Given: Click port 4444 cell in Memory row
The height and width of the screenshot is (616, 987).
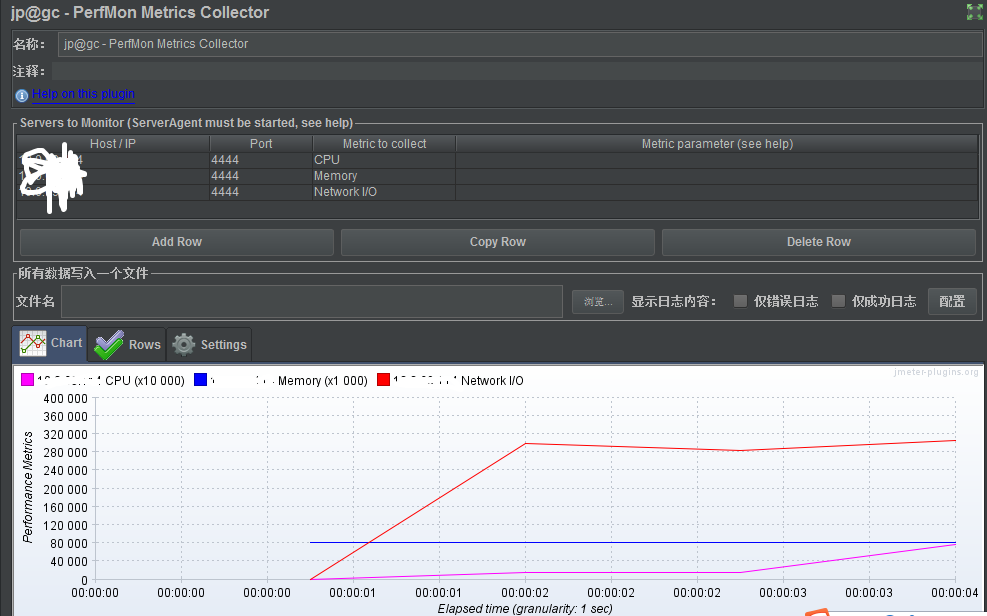Looking at the screenshot, I should coord(261,176).
